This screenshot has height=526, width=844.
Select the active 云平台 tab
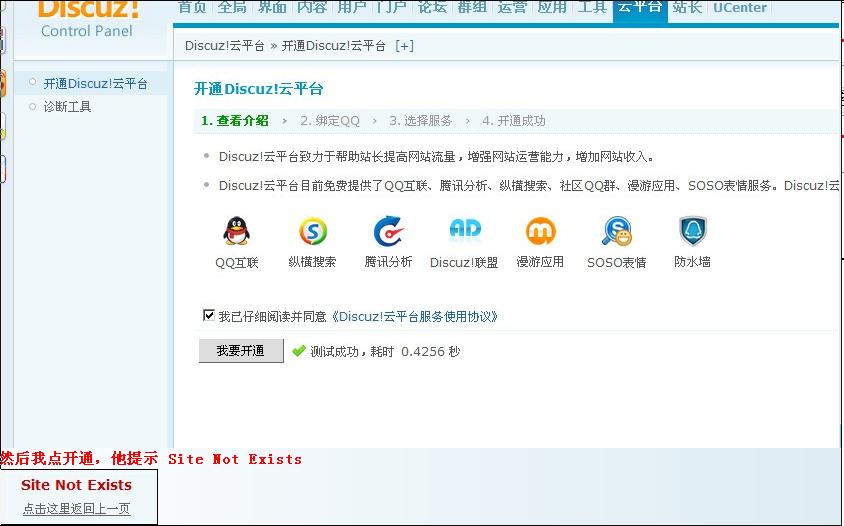(640, 9)
